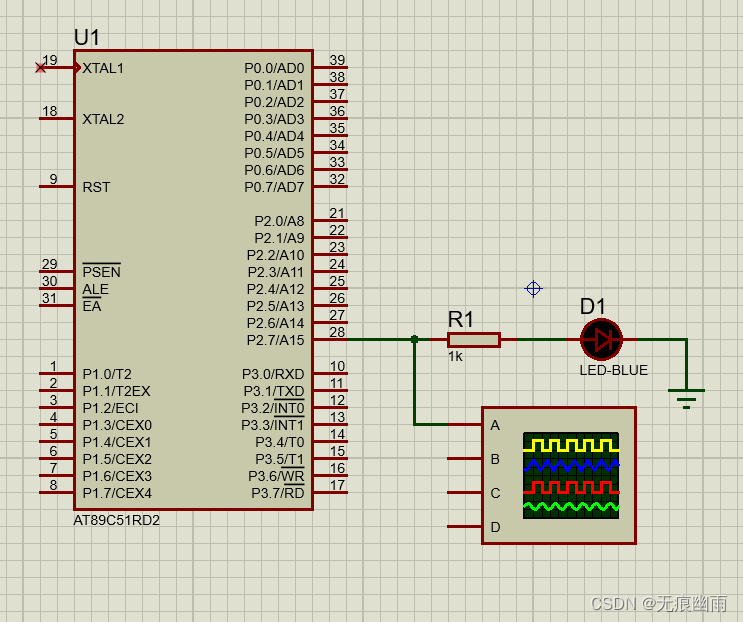Viewport: 743px width, 622px height.
Task: Select the oscilloscope instrument screen
Action: point(571,475)
